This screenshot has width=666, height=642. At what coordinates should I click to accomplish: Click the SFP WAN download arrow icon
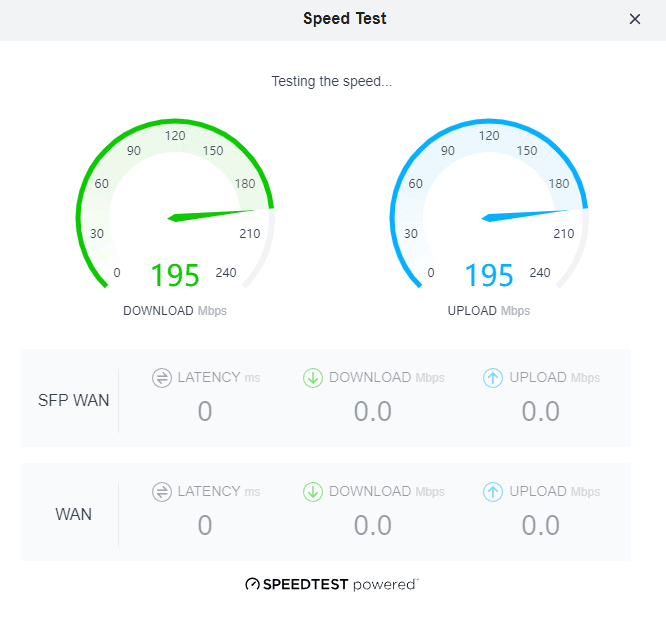[313, 378]
